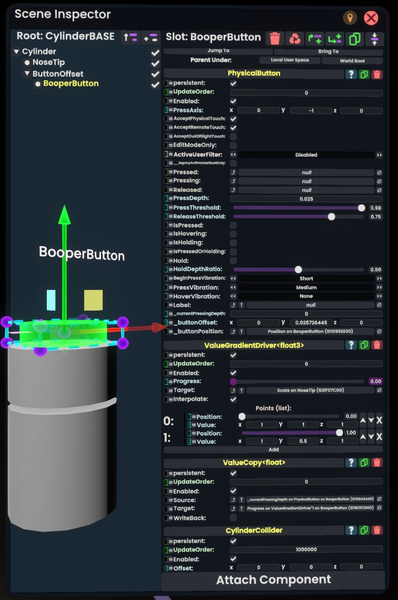This screenshot has height=600, width=398.
Task: Click the set-root-to-selected icon beside CylinderBASE
Action: click(x=150, y=38)
